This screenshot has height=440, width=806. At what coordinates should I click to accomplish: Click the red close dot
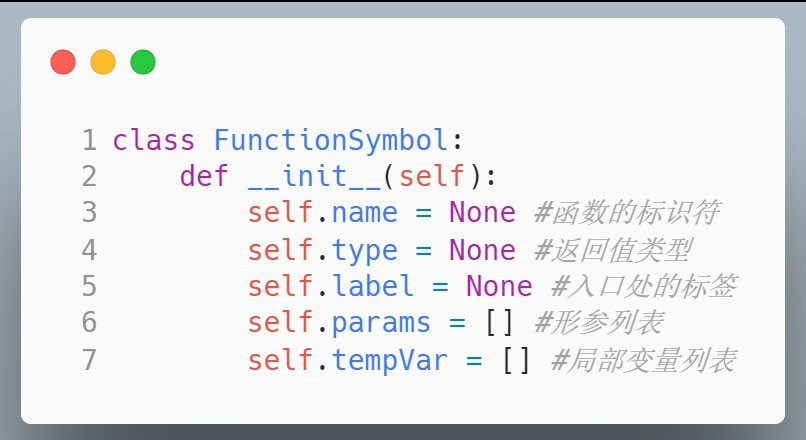pos(63,62)
